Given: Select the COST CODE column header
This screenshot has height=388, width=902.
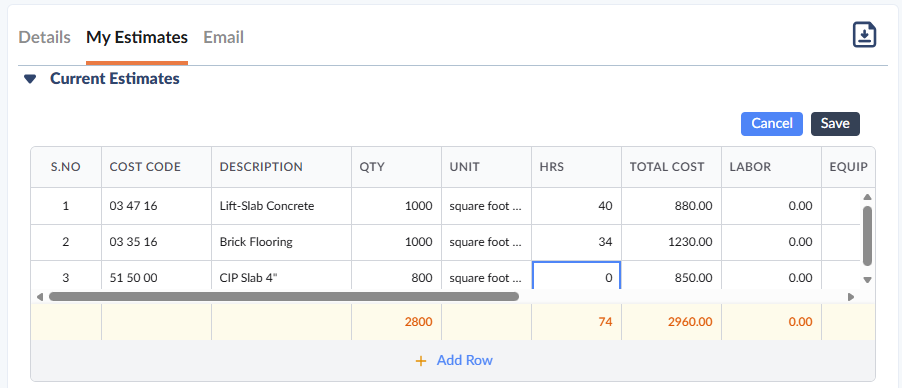Looking at the screenshot, I should (156, 167).
